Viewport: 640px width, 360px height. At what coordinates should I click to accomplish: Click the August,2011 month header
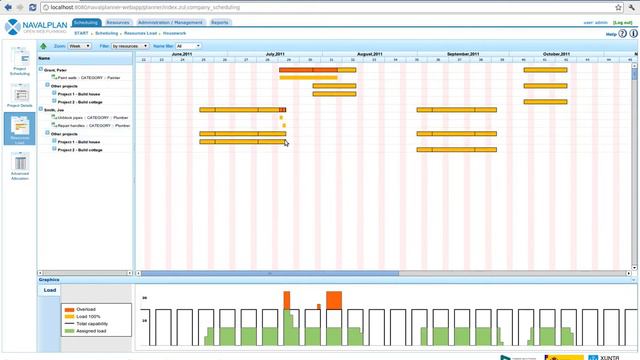click(x=370, y=54)
